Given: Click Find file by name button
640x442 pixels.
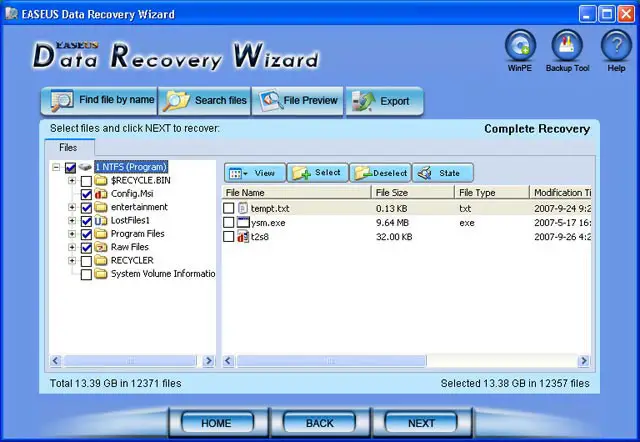Looking at the screenshot, I should coord(99,100).
